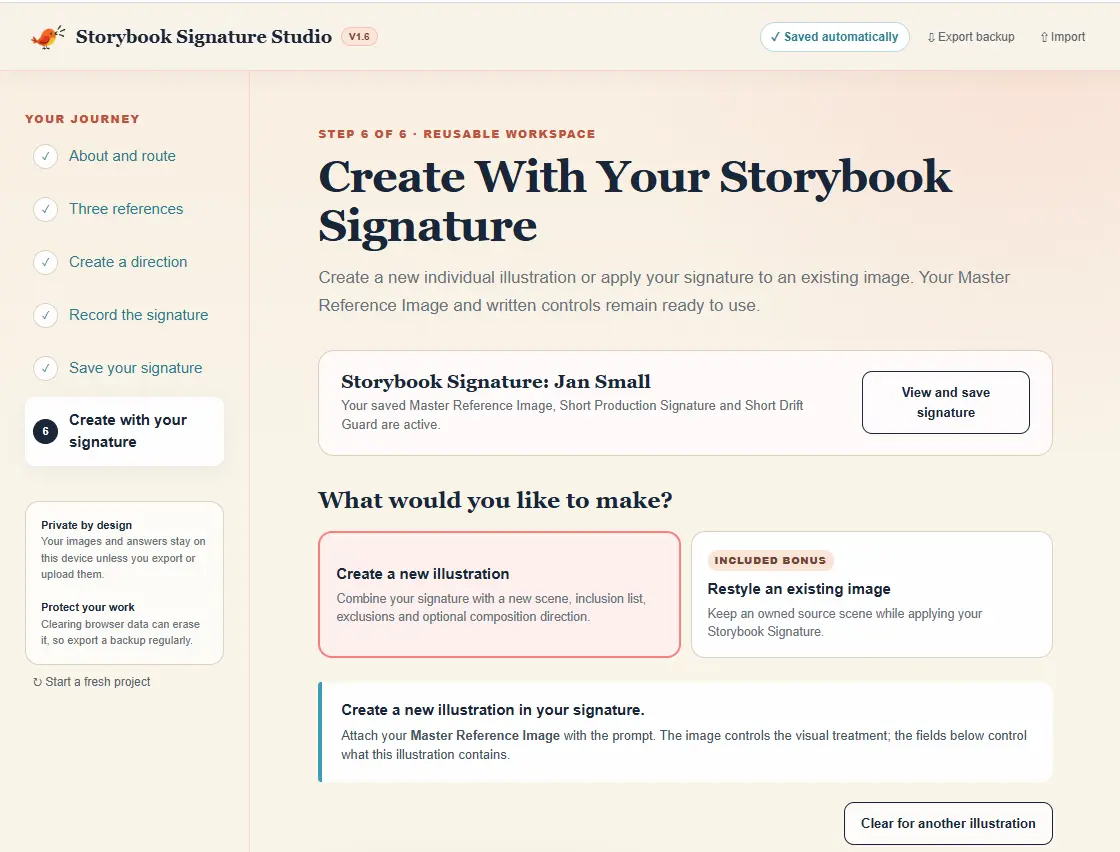Screen dimensions: 1120x852
Task: Click the What would you like to make? heading
Action: point(495,500)
